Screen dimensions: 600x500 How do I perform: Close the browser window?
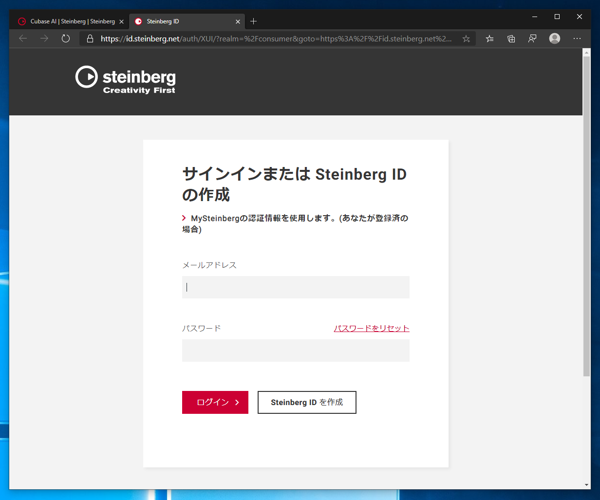579,17
